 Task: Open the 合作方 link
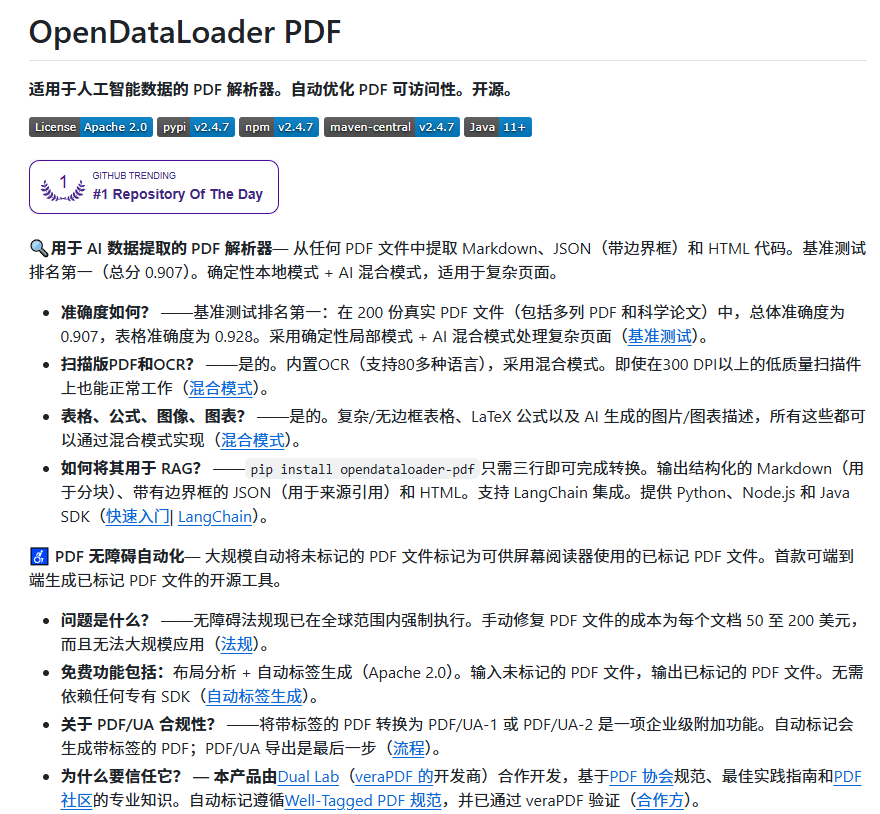pos(660,801)
